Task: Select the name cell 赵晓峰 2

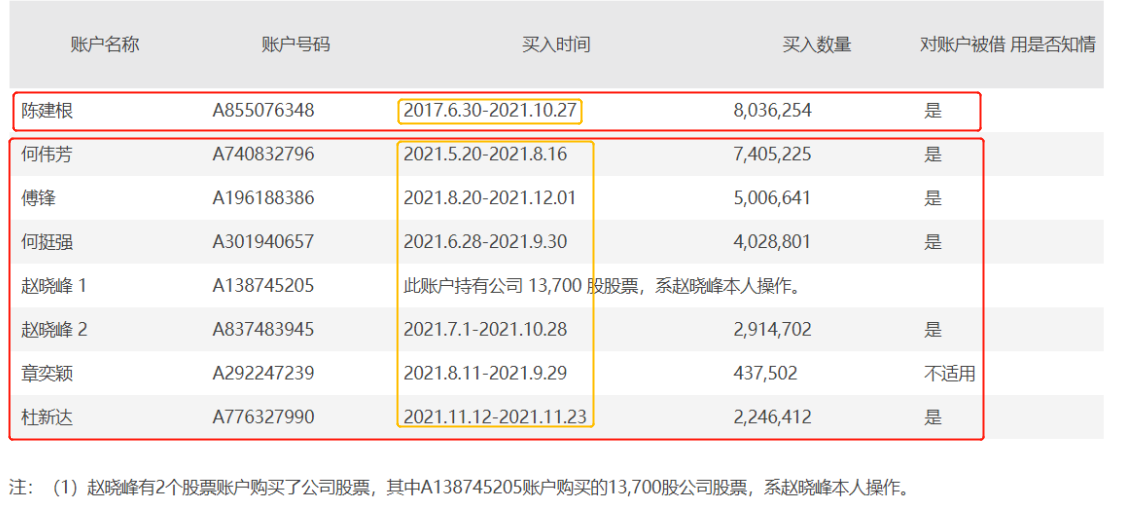Action: click(x=55, y=329)
